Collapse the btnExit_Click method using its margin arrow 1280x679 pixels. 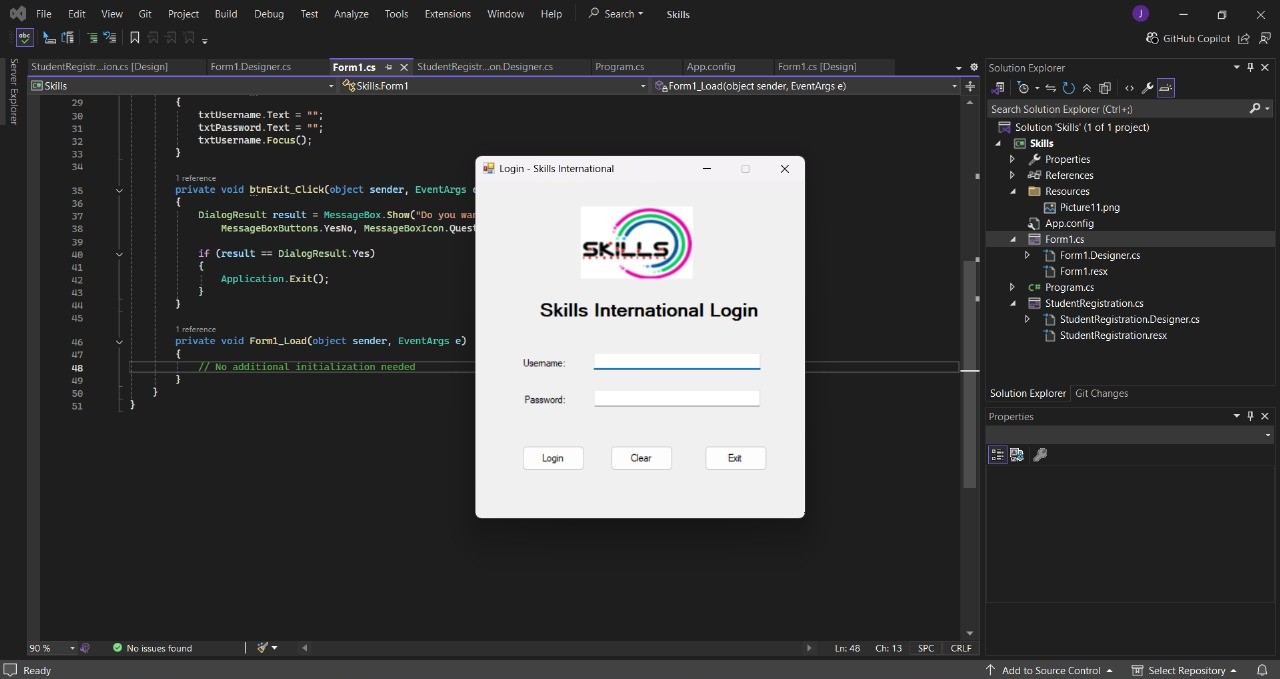pos(119,190)
